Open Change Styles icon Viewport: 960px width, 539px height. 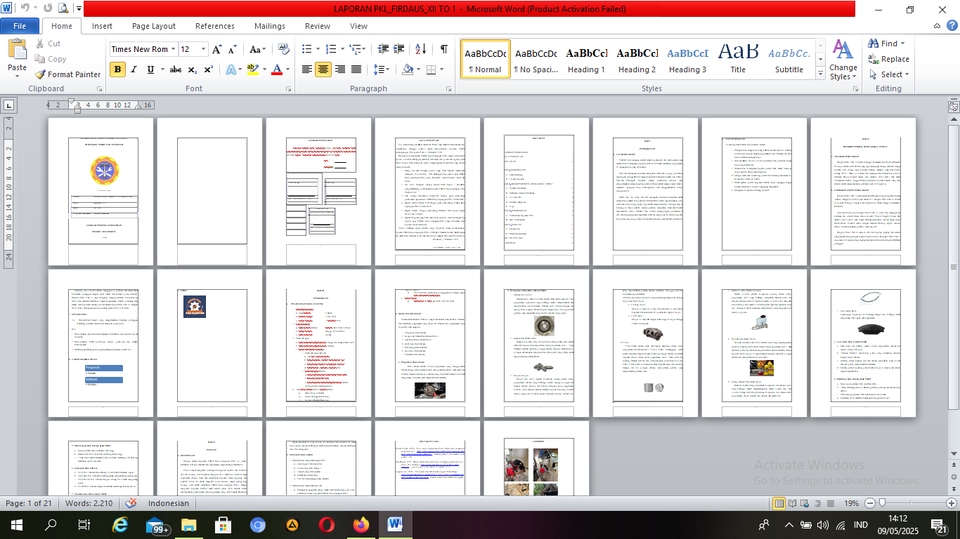point(843,59)
